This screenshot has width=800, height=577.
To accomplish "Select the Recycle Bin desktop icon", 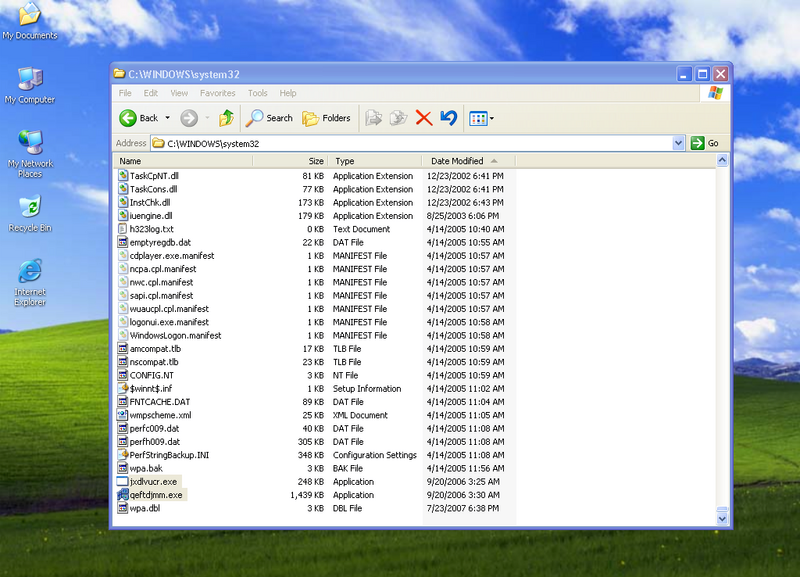I will [30, 214].
